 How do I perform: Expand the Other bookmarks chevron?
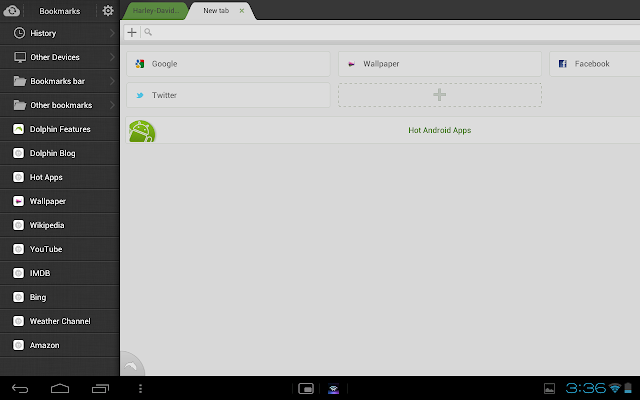(112, 105)
